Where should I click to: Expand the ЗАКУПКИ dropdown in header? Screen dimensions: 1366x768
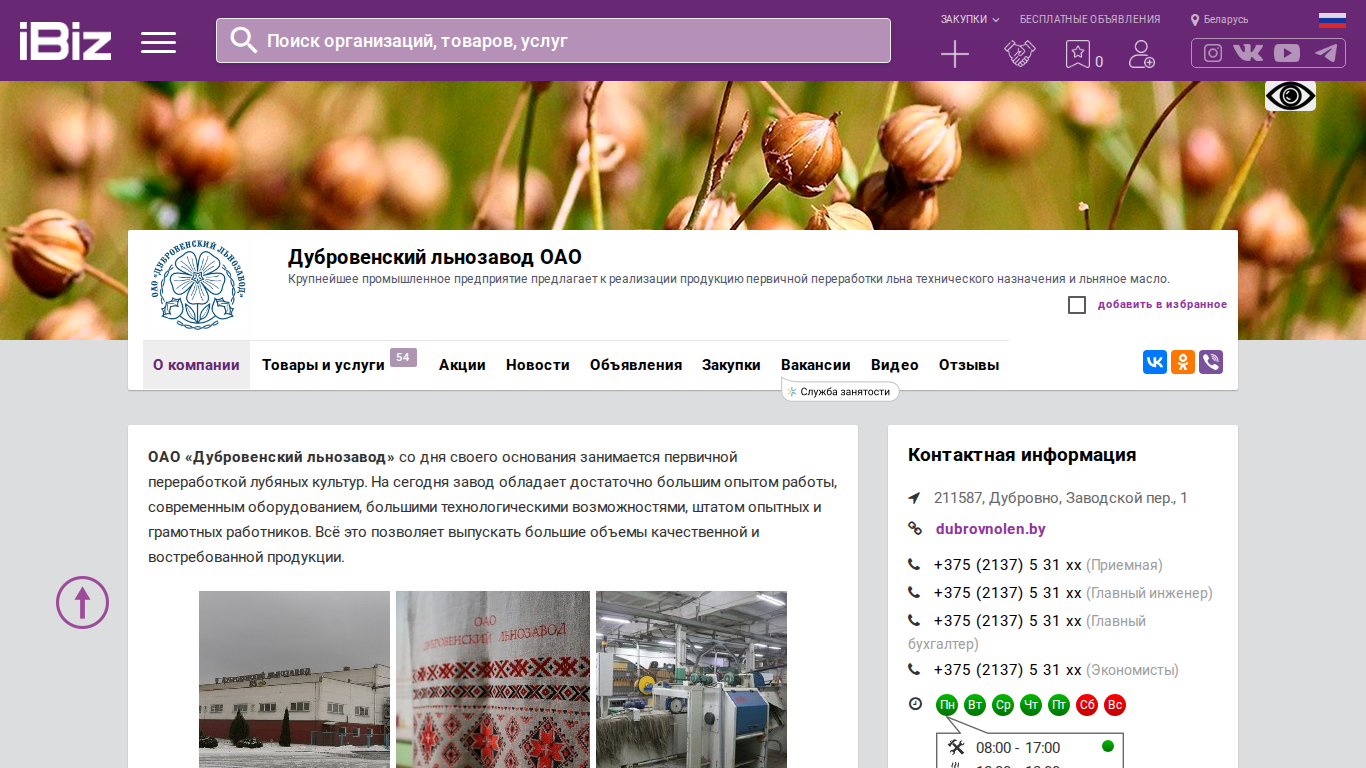(x=970, y=19)
